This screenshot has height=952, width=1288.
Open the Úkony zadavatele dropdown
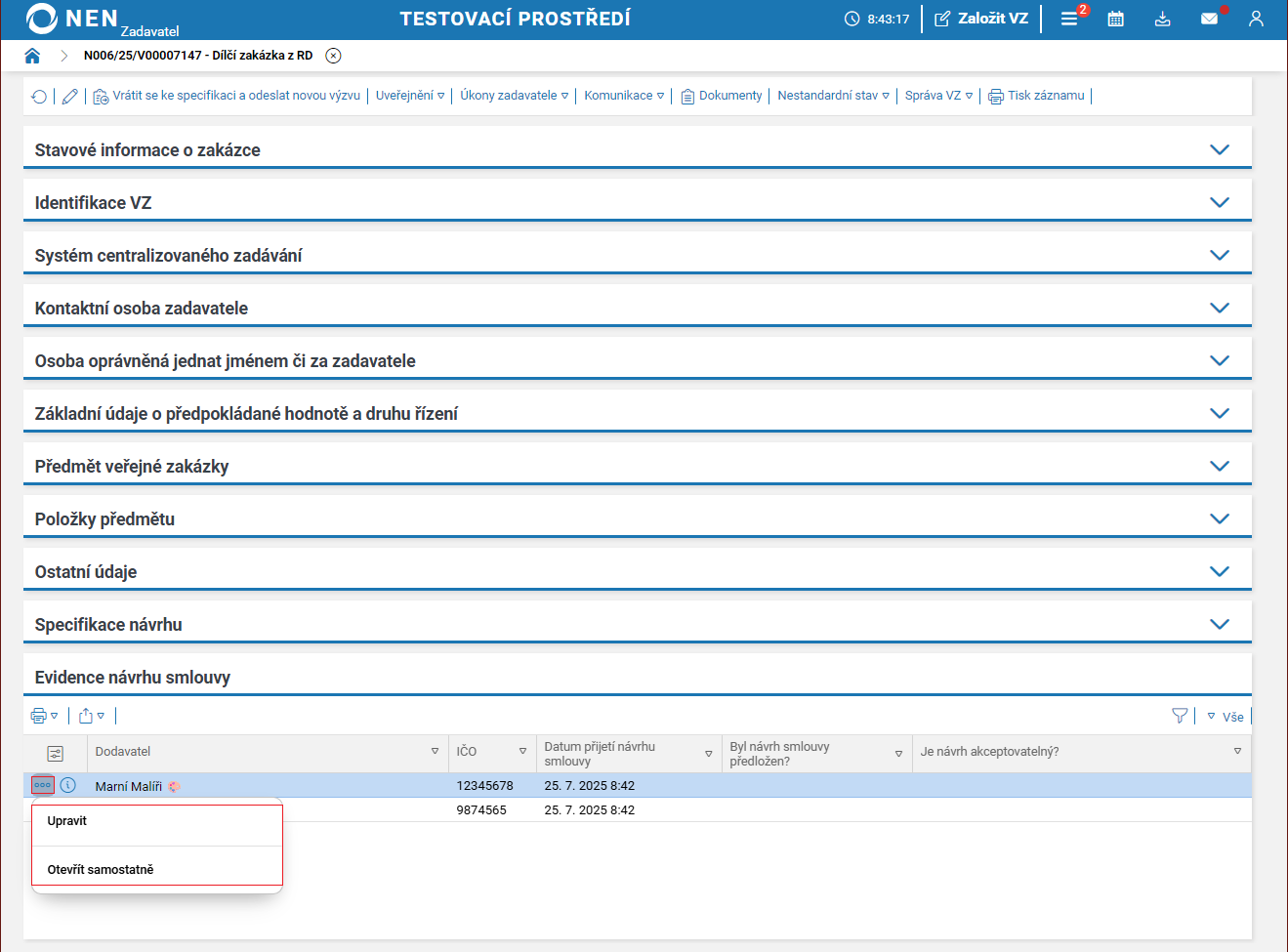(x=515, y=96)
